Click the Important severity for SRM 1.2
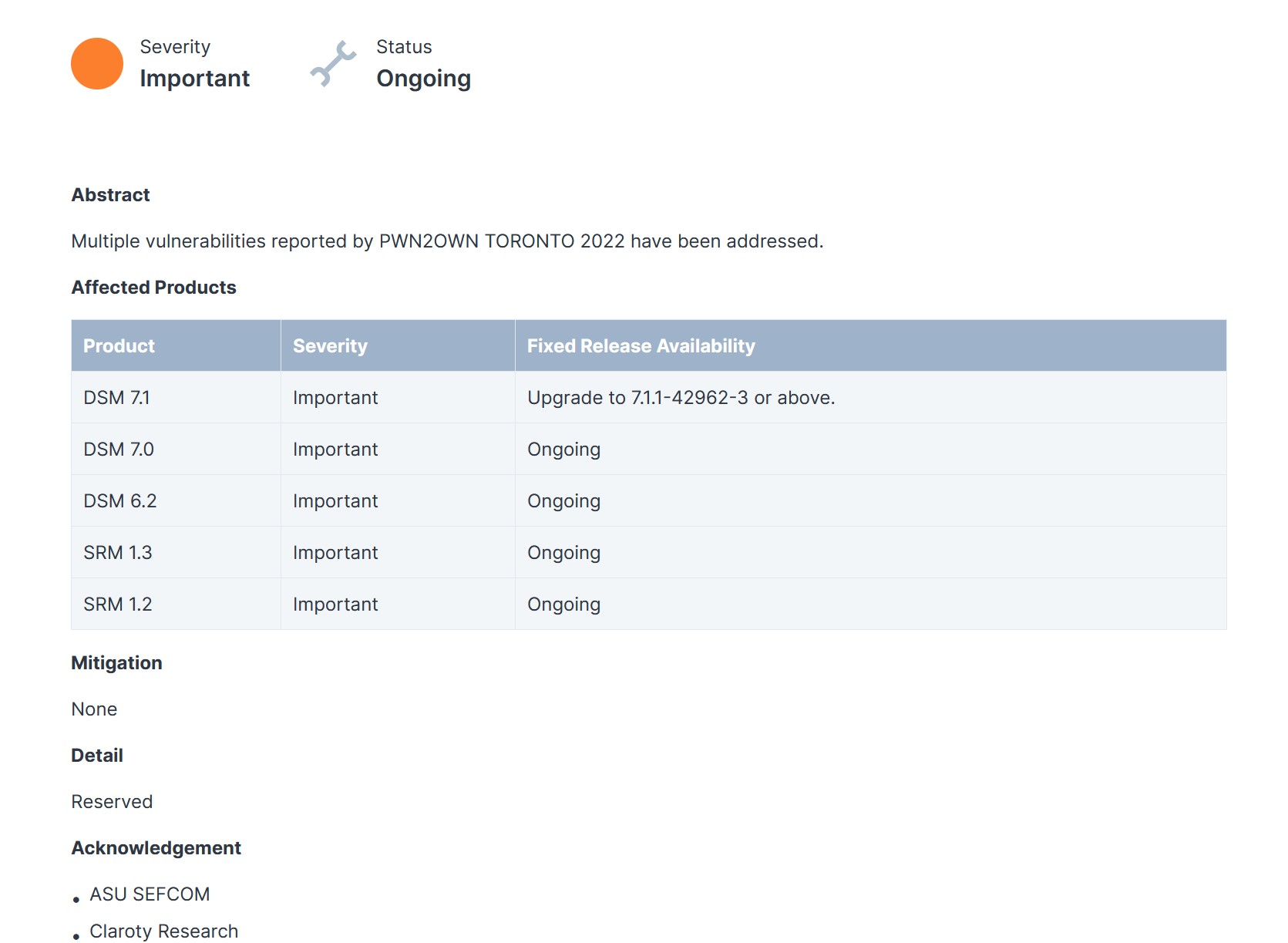The height and width of the screenshot is (943, 1288). pyautogui.click(x=335, y=605)
